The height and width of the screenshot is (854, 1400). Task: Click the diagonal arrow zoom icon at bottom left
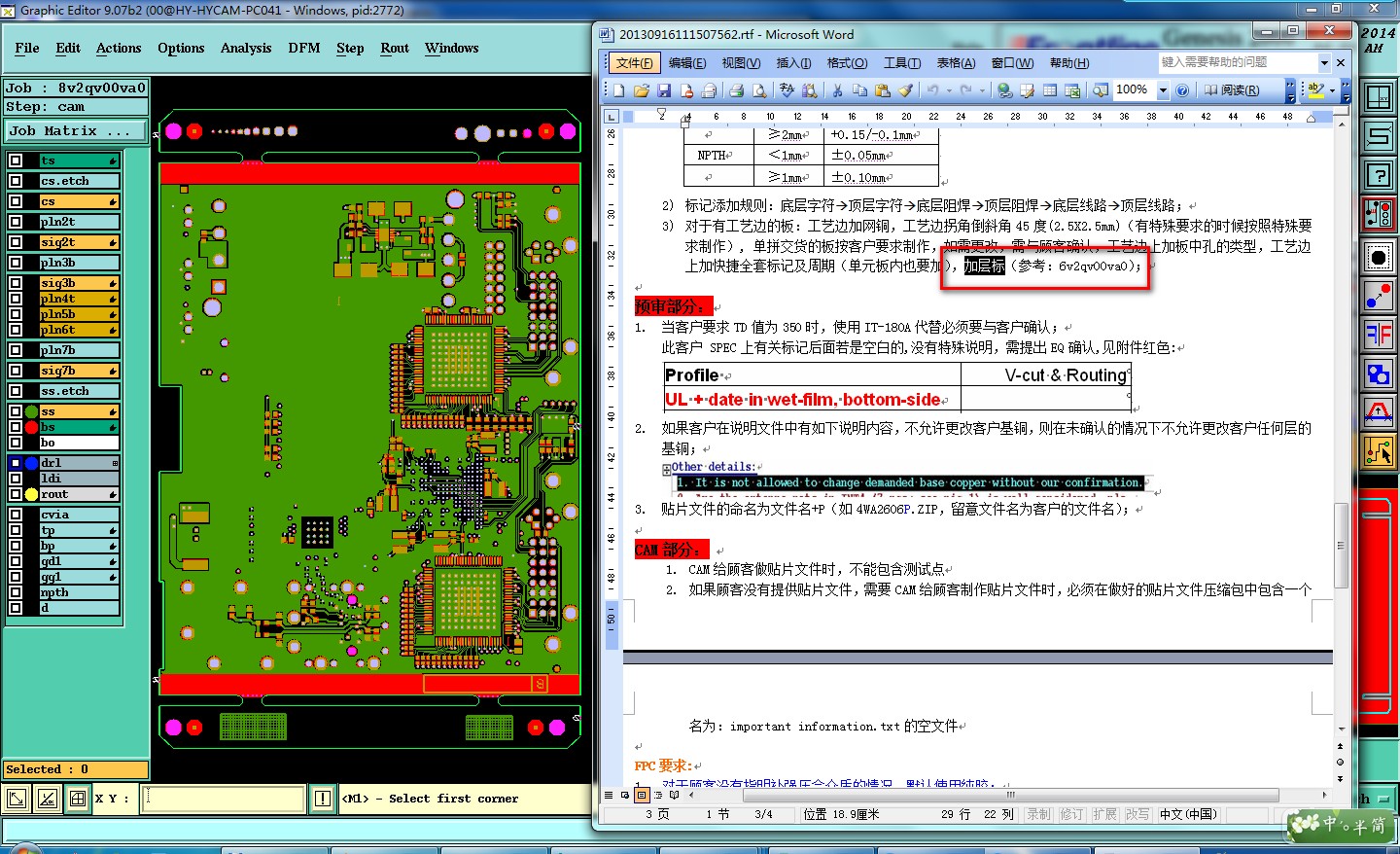point(17,799)
